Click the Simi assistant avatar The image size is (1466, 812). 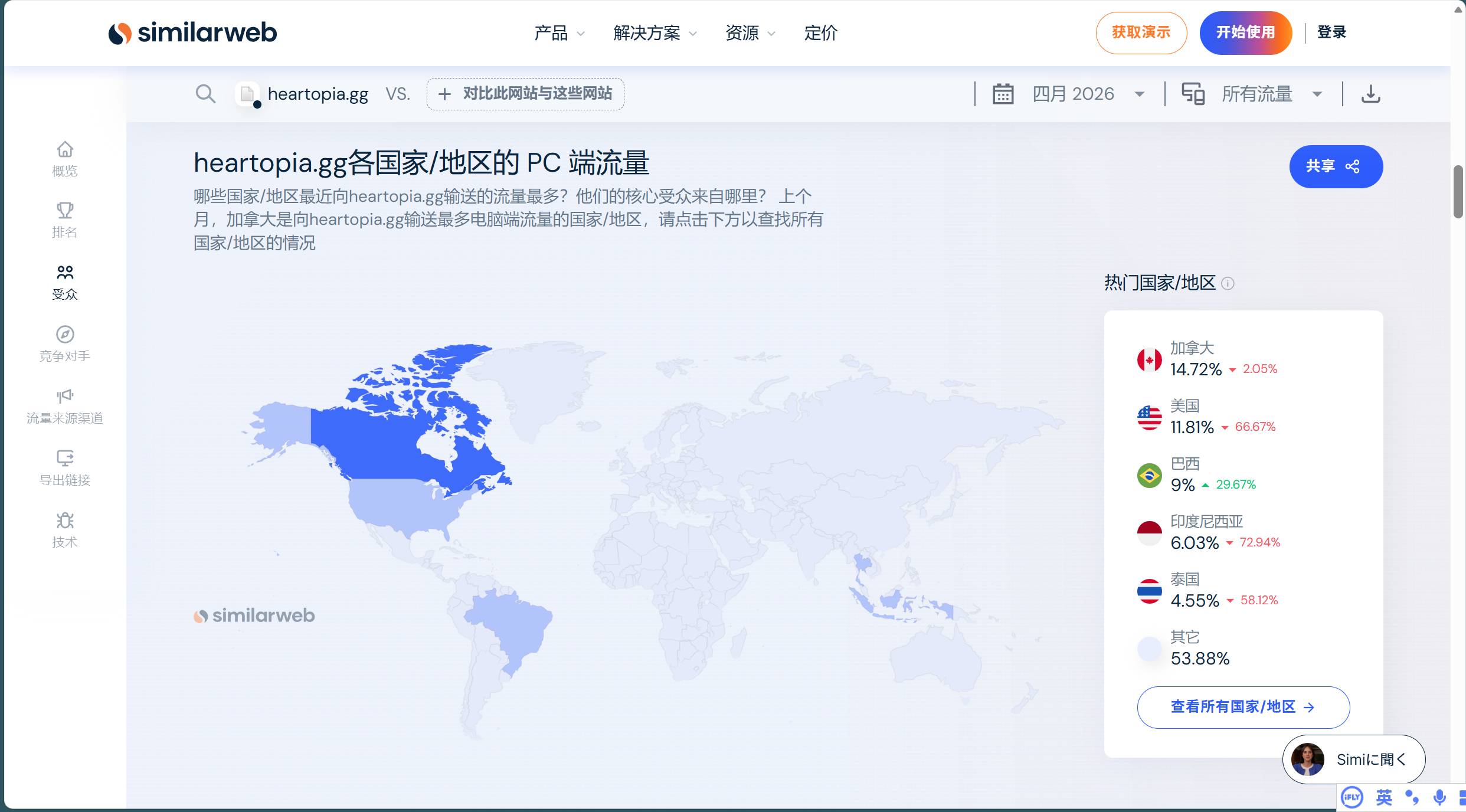coord(1307,759)
